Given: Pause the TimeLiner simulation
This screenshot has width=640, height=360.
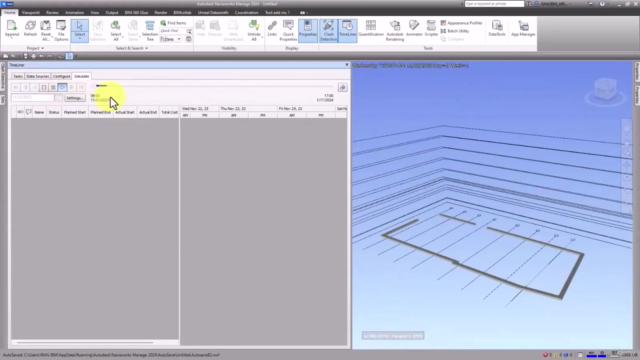Looking at the screenshot, I should click(x=53, y=87).
